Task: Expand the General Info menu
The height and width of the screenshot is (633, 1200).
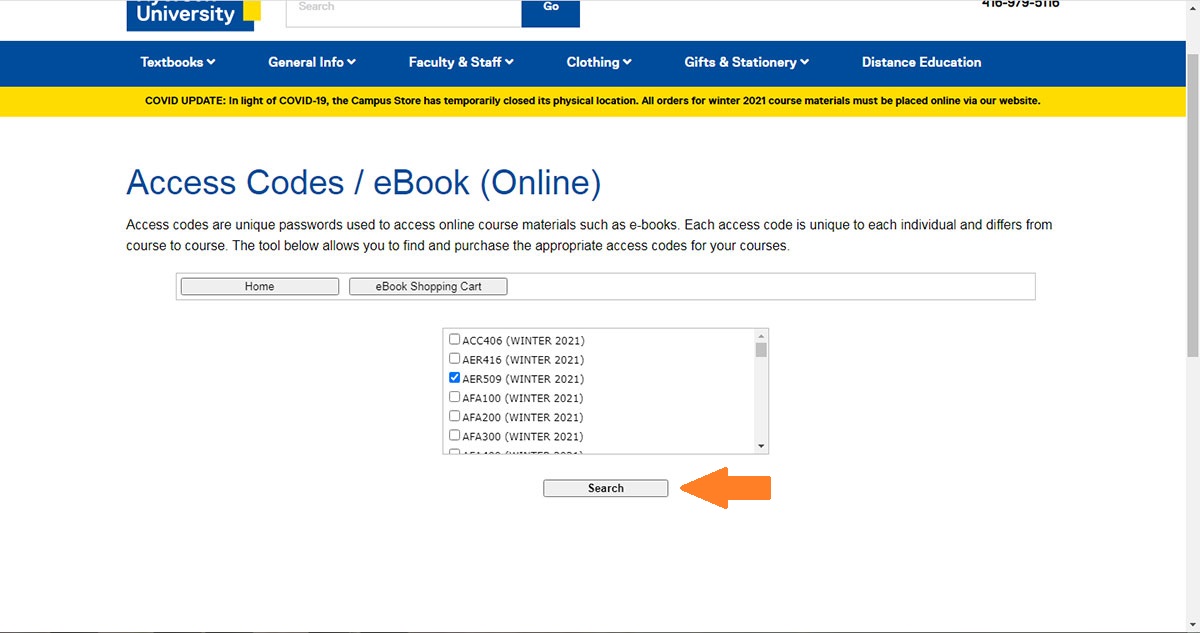Action: 312,62
